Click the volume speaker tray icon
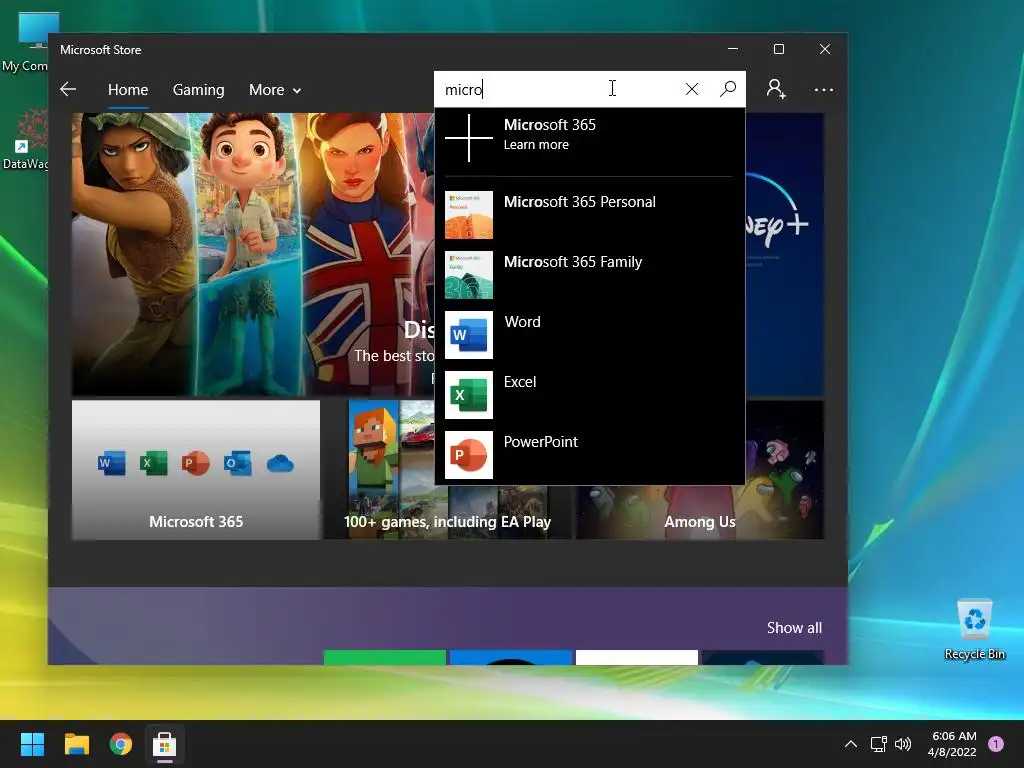1024x768 pixels. tap(903, 744)
